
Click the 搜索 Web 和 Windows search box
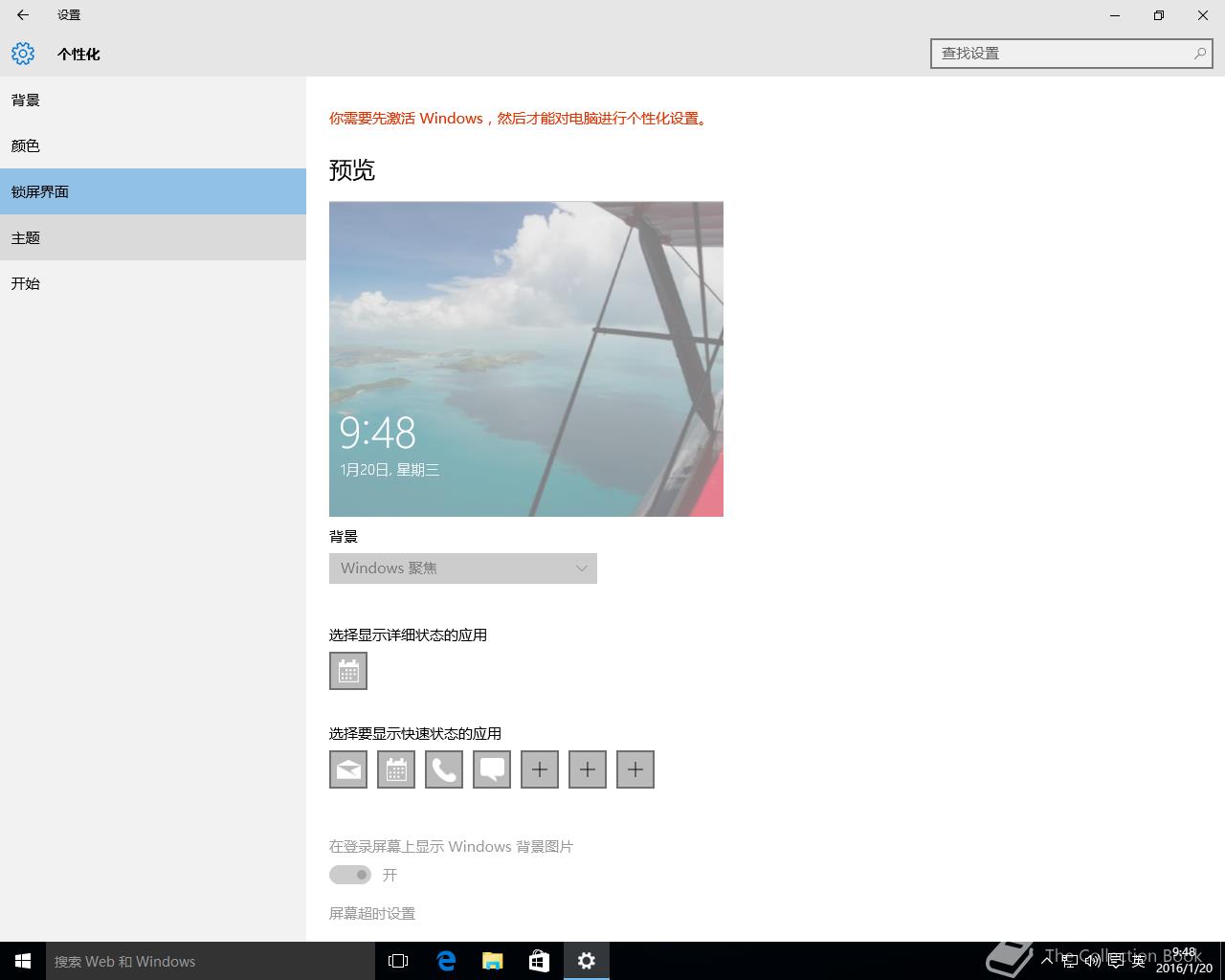coord(210,961)
